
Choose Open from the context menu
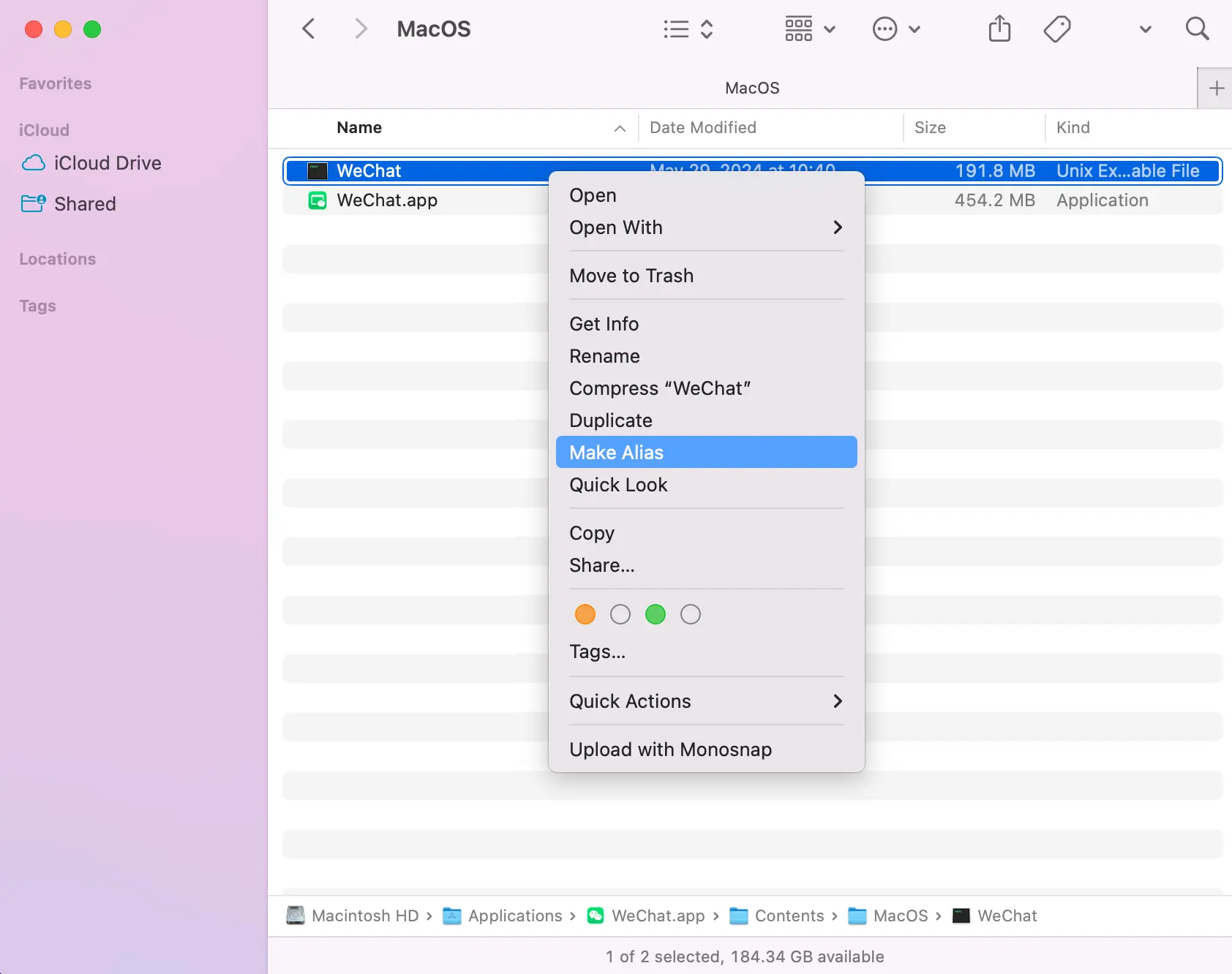click(x=707, y=195)
